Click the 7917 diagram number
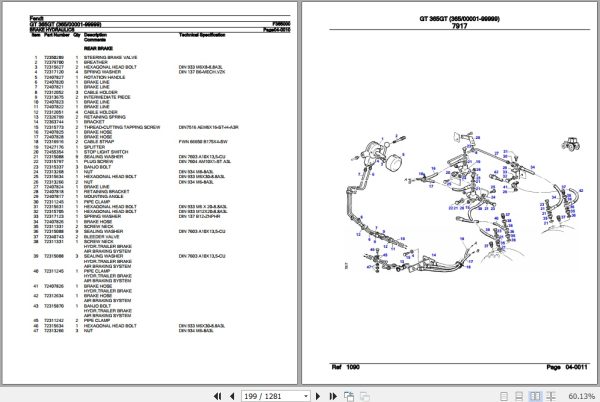Viewport: 600px width, 402px height. [x=459, y=26]
